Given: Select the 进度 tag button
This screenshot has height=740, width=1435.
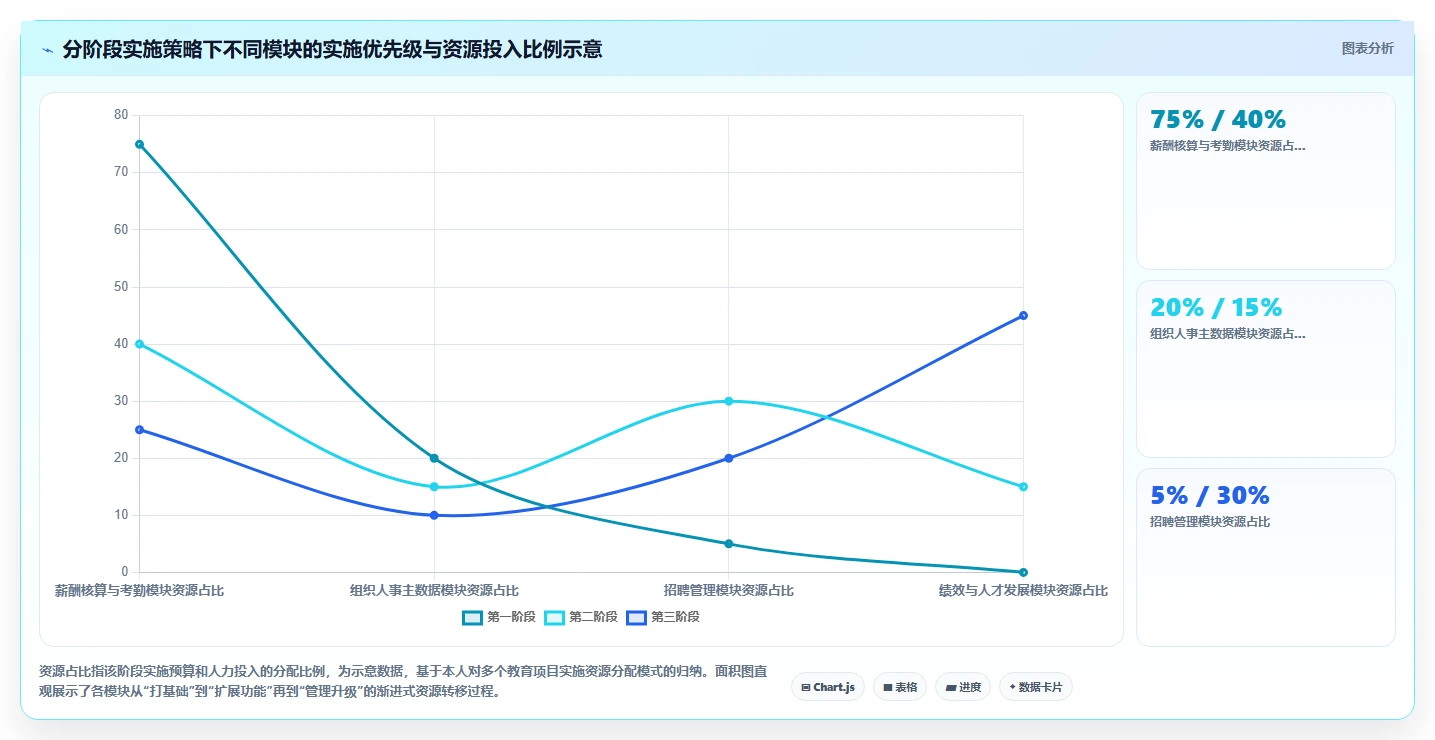Looking at the screenshot, I should 963,687.
